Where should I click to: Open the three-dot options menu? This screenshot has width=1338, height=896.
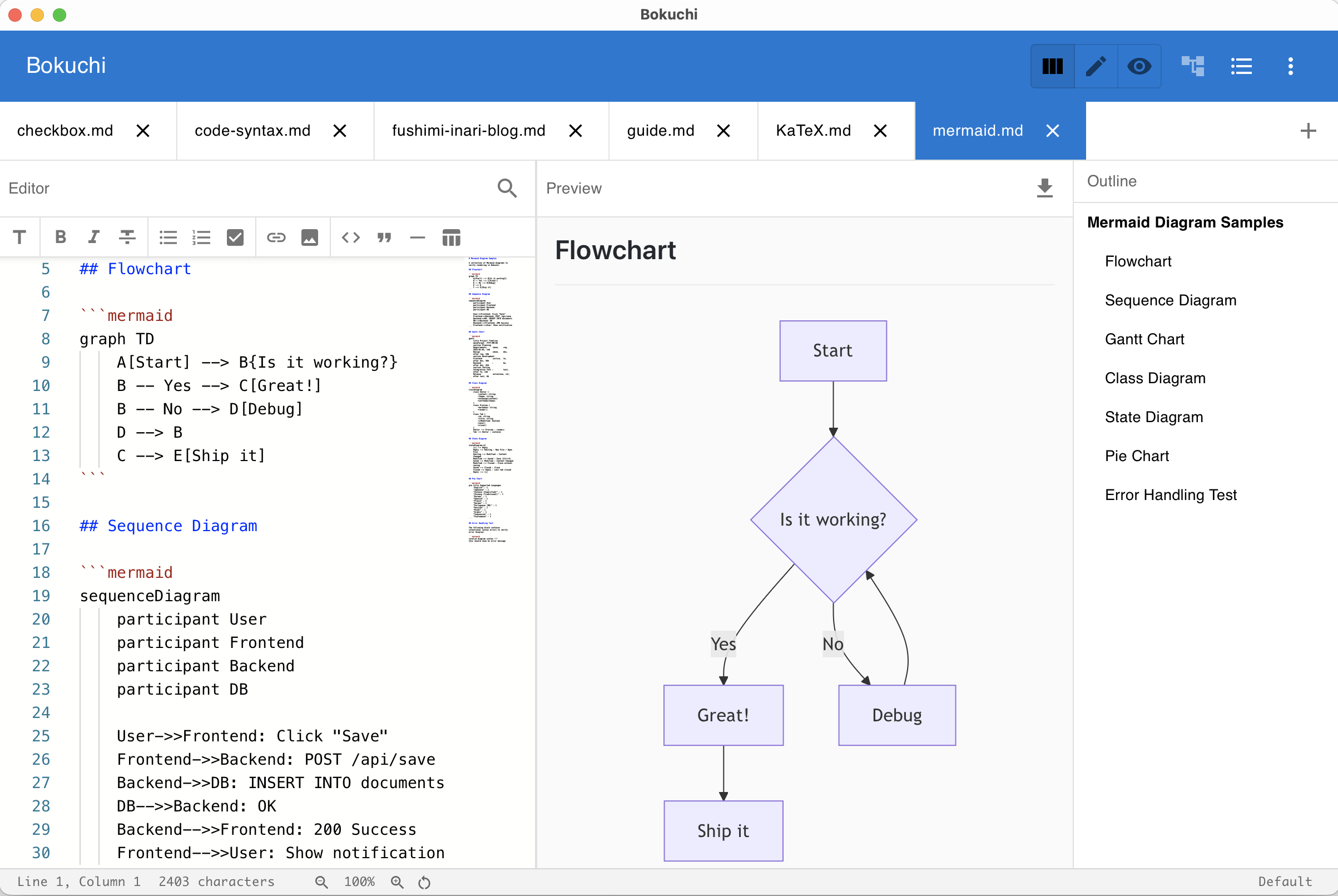(1291, 66)
